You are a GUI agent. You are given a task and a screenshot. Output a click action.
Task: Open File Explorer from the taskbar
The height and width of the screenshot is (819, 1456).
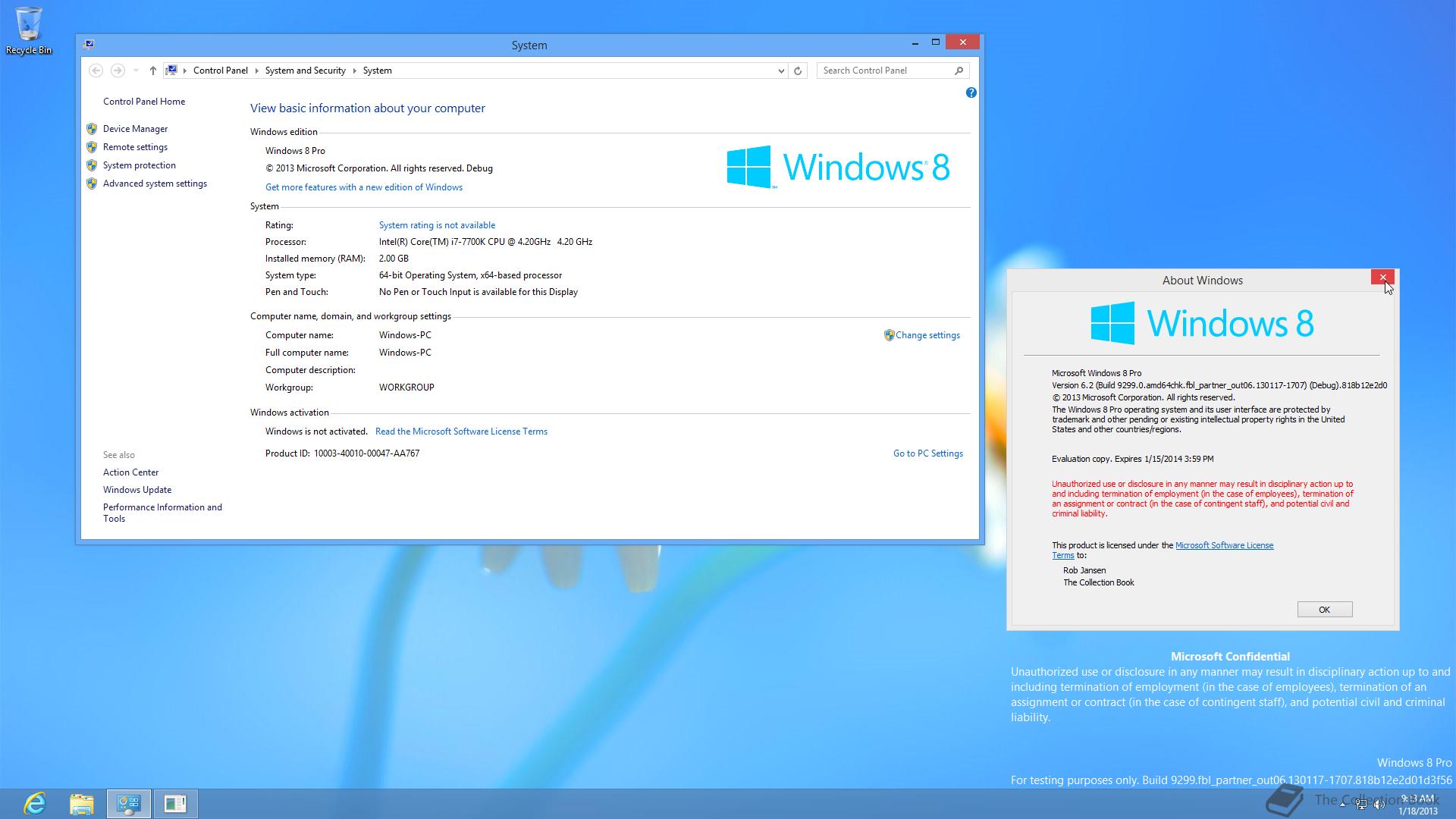(82, 803)
